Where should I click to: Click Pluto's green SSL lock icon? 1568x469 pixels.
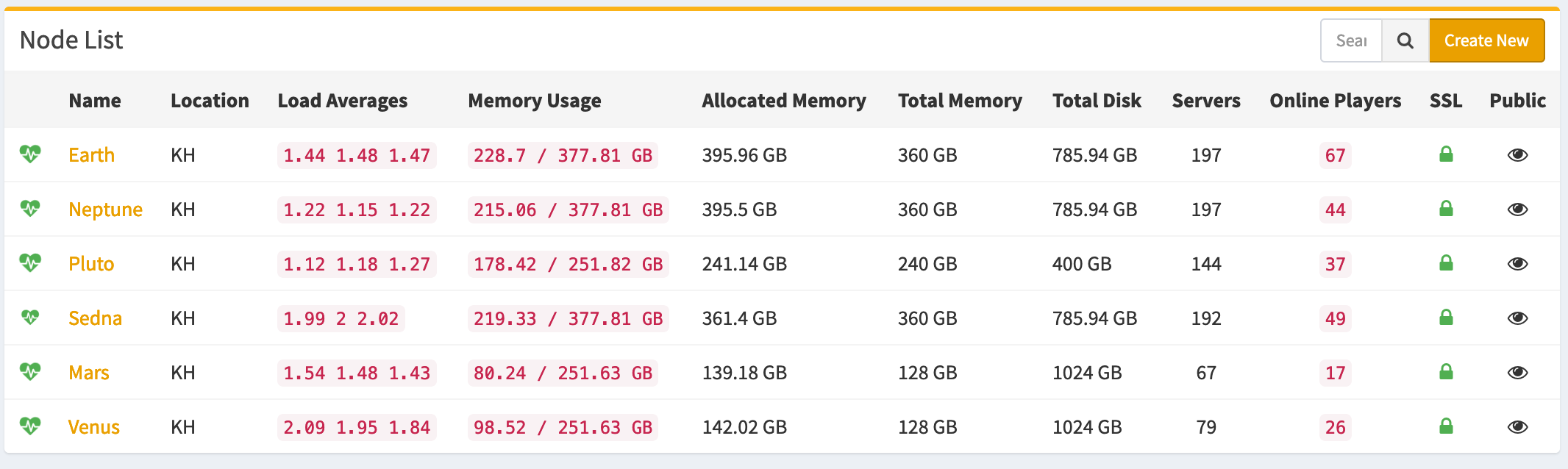point(1446,263)
